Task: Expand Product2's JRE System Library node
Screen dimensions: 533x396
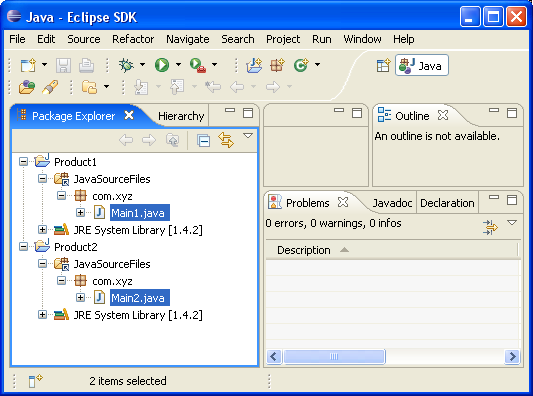Action: (x=42, y=315)
